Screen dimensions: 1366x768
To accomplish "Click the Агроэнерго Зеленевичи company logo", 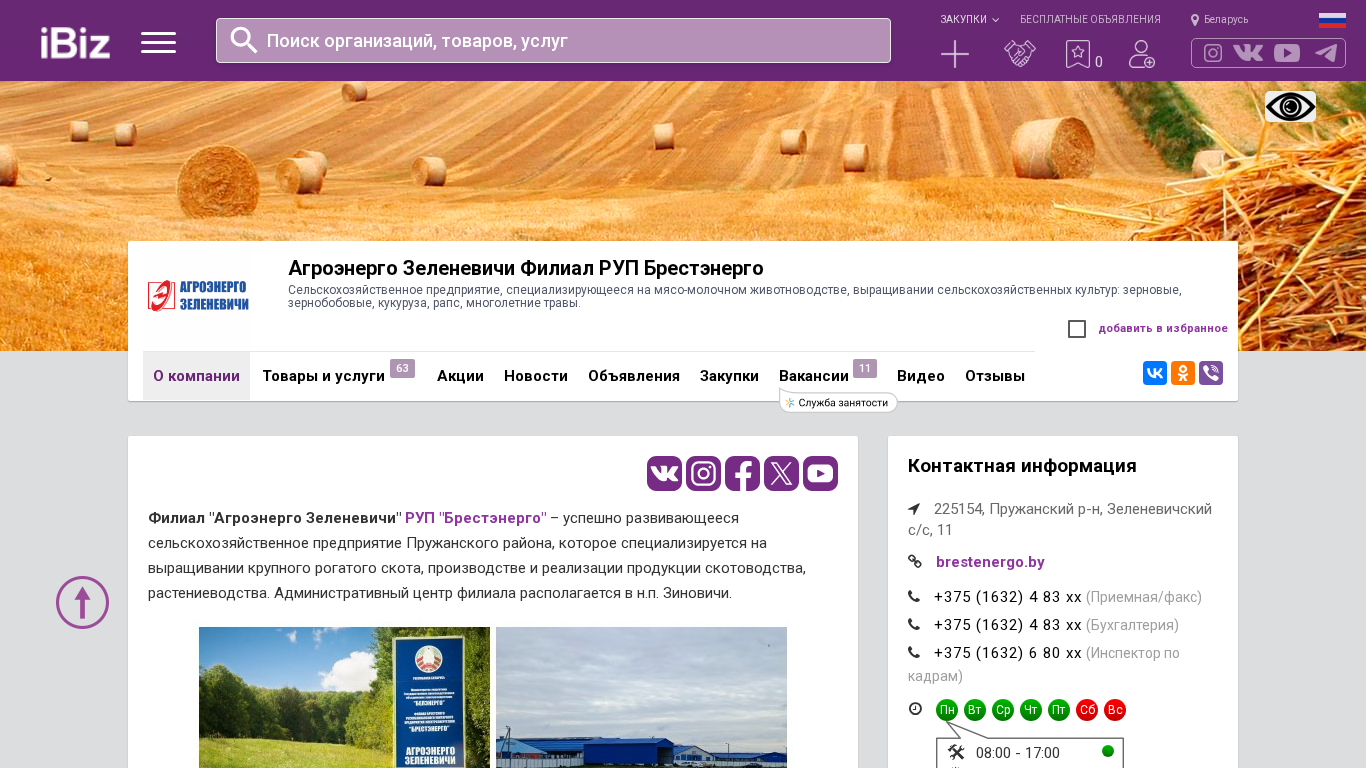I will pyautogui.click(x=198, y=296).
